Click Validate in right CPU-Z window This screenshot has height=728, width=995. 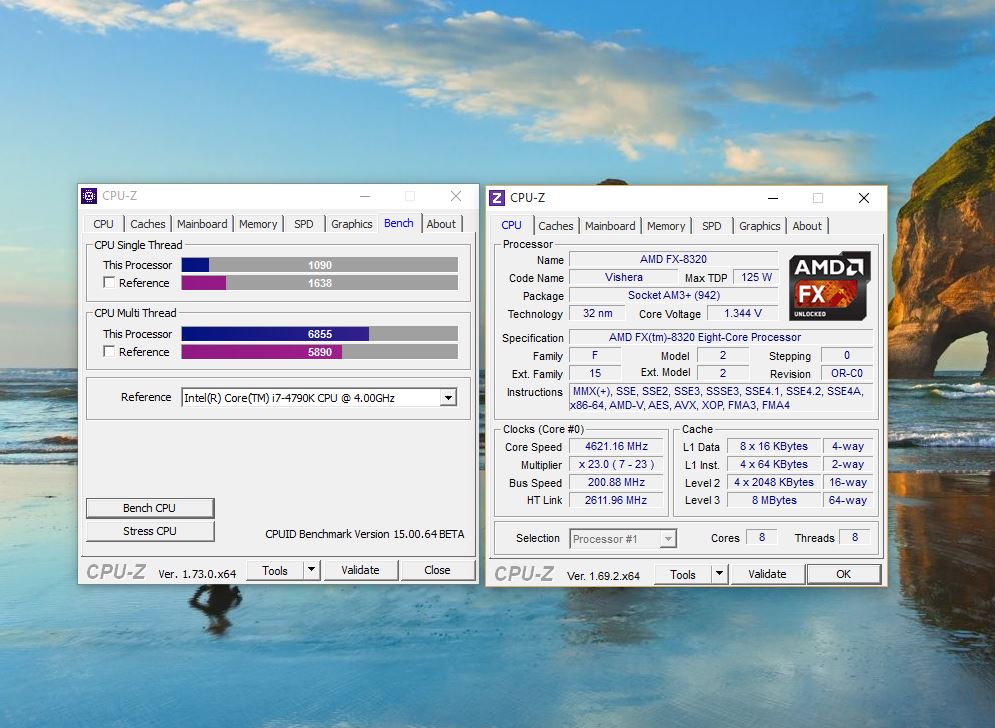click(x=767, y=574)
